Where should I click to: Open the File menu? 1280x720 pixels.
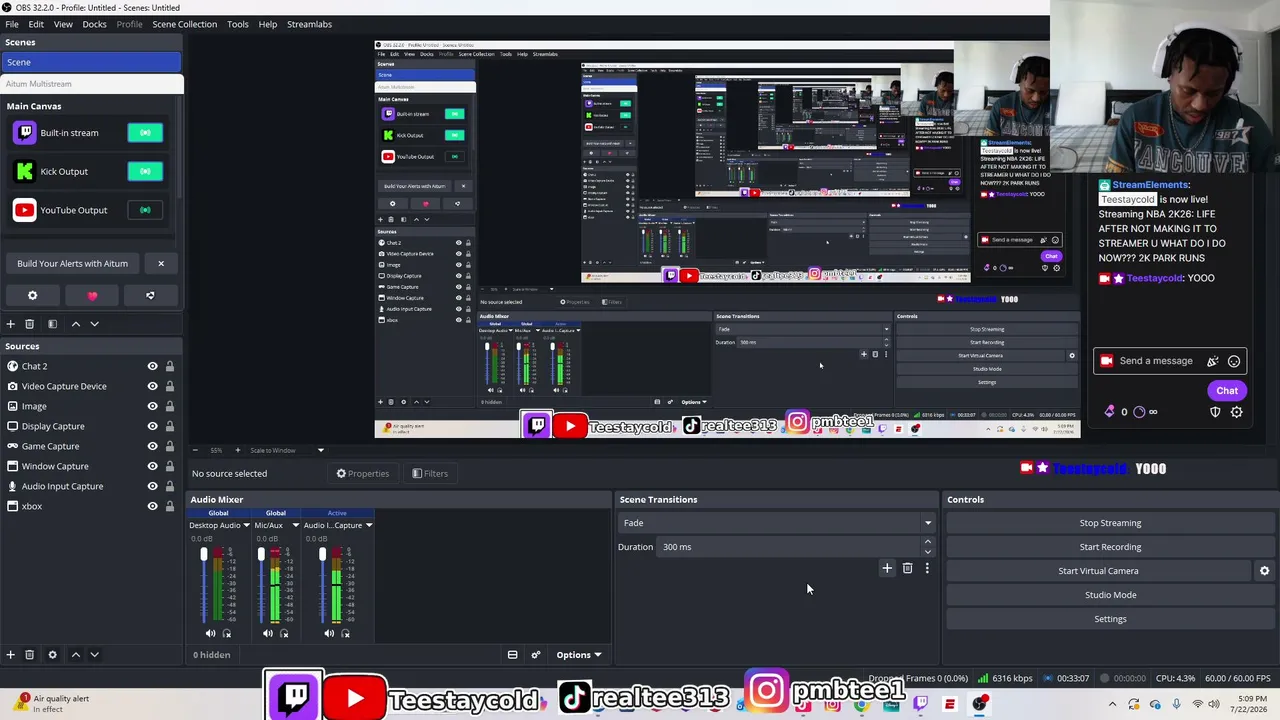tap(12, 24)
